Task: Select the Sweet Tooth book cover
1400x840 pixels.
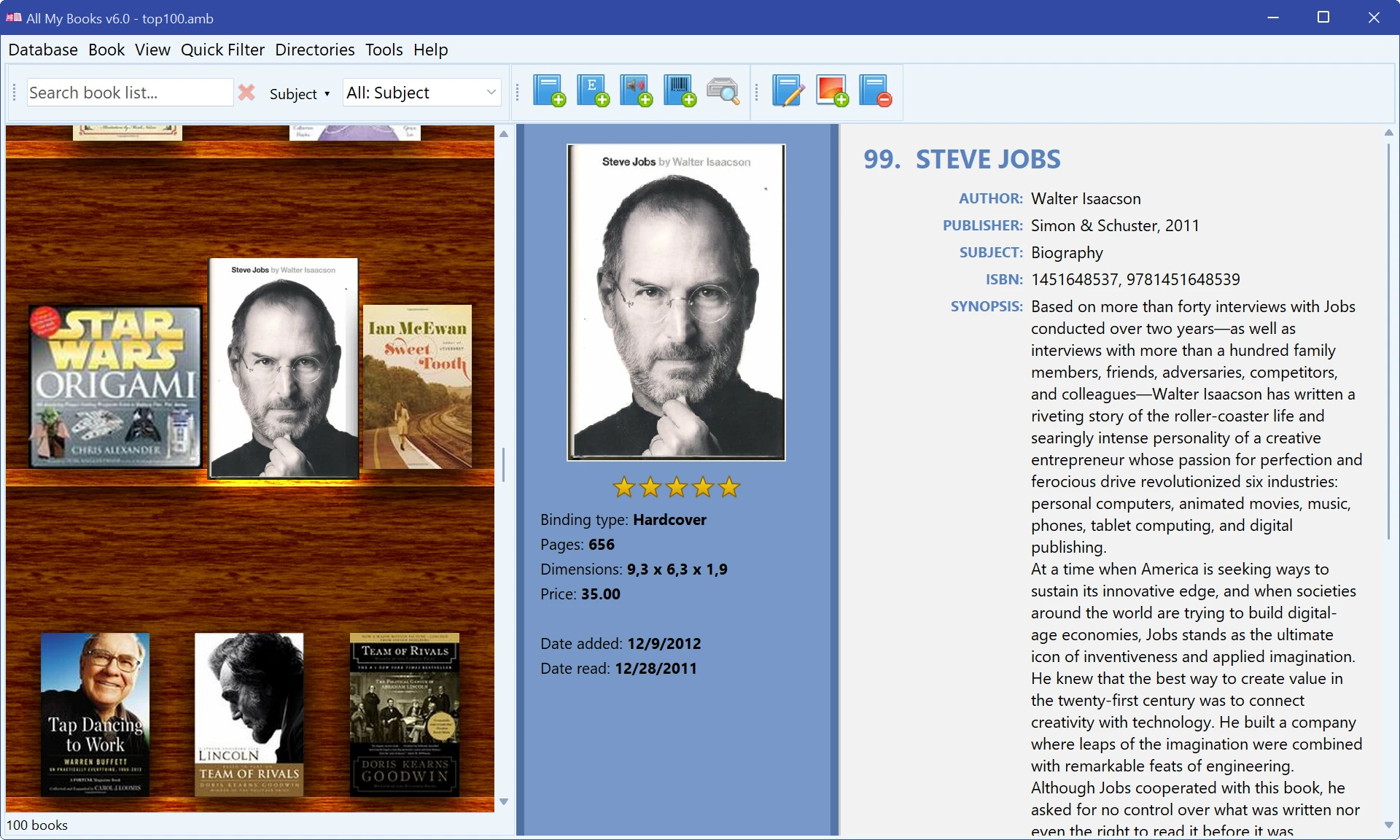Action: coord(417,386)
